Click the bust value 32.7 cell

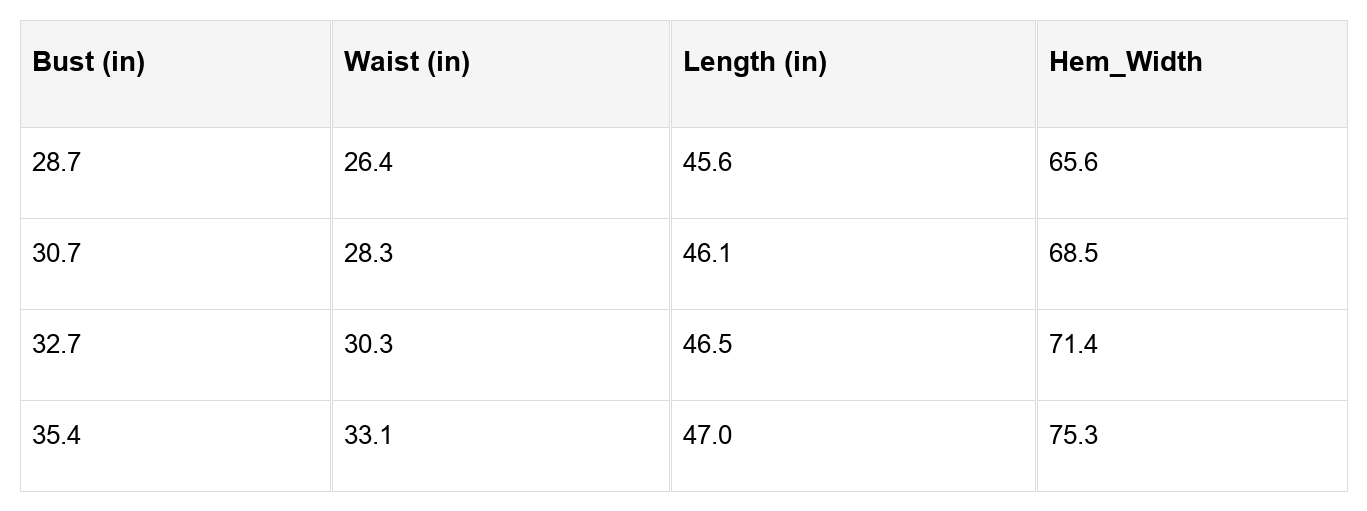coord(56,345)
